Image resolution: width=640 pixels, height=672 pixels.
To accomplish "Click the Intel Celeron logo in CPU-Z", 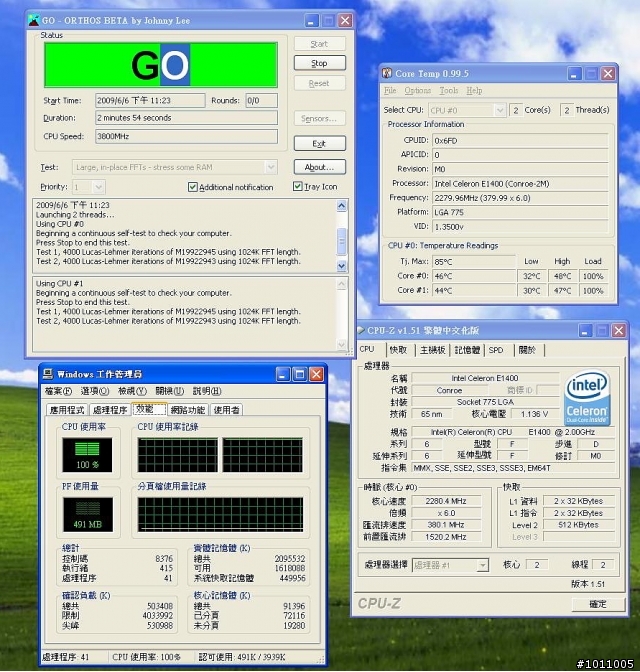I will click(x=587, y=398).
